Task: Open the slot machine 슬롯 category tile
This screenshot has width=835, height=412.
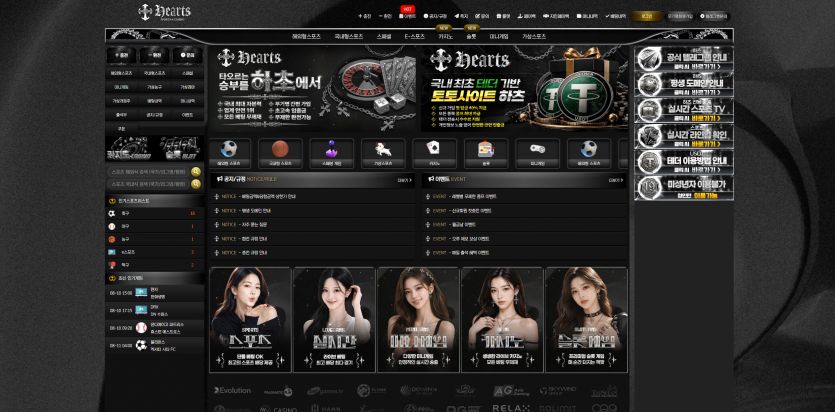Action: (486, 153)
